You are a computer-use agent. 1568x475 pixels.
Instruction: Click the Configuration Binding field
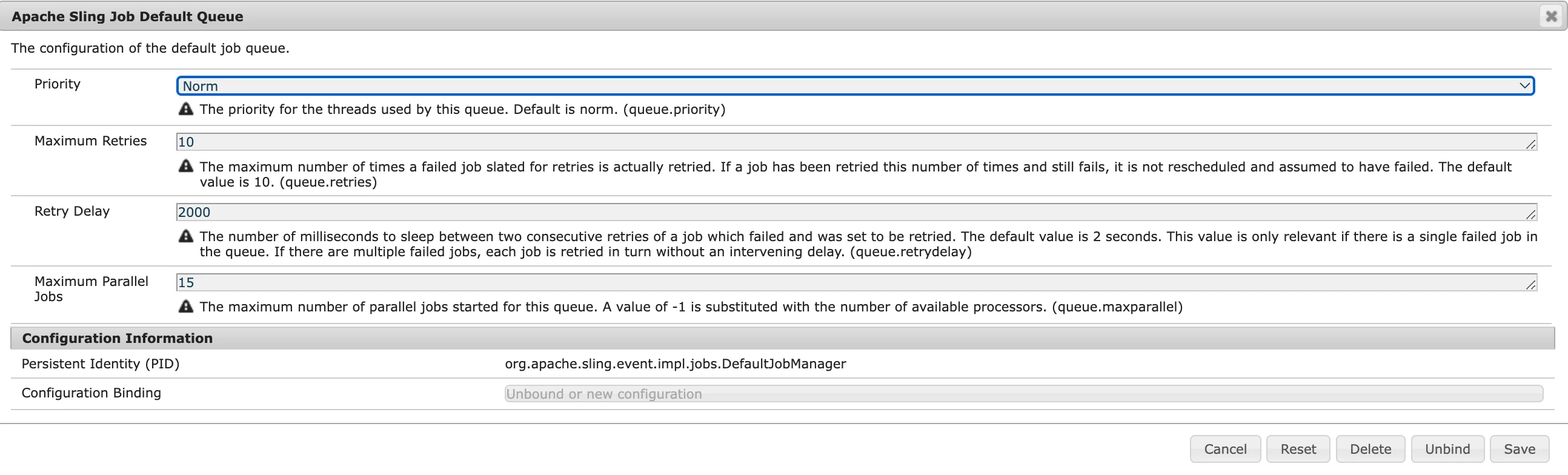point(1024,393)
